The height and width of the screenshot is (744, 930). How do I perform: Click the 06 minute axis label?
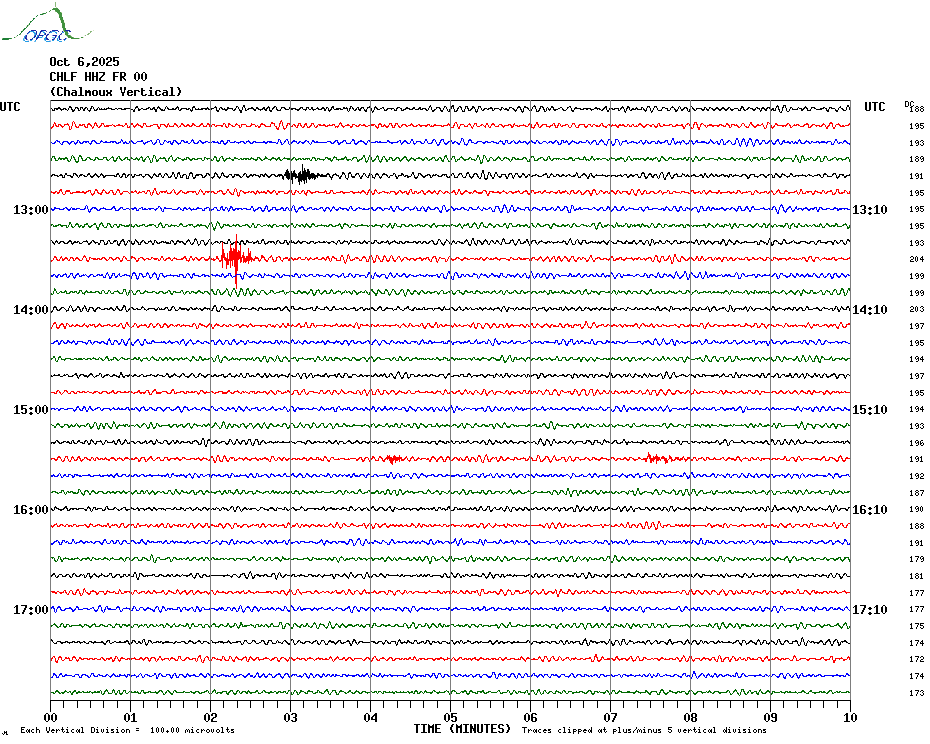(x=531, y=718)
